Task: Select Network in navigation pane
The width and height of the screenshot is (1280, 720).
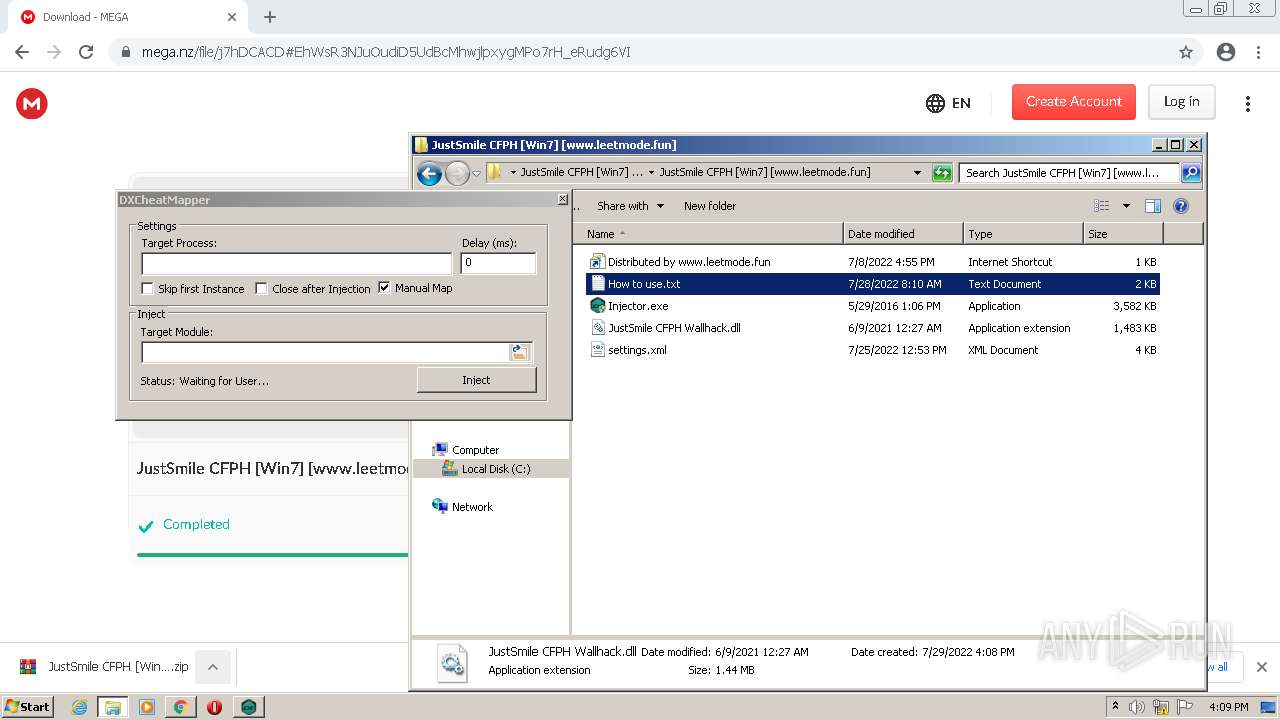Action: (472, 507)
